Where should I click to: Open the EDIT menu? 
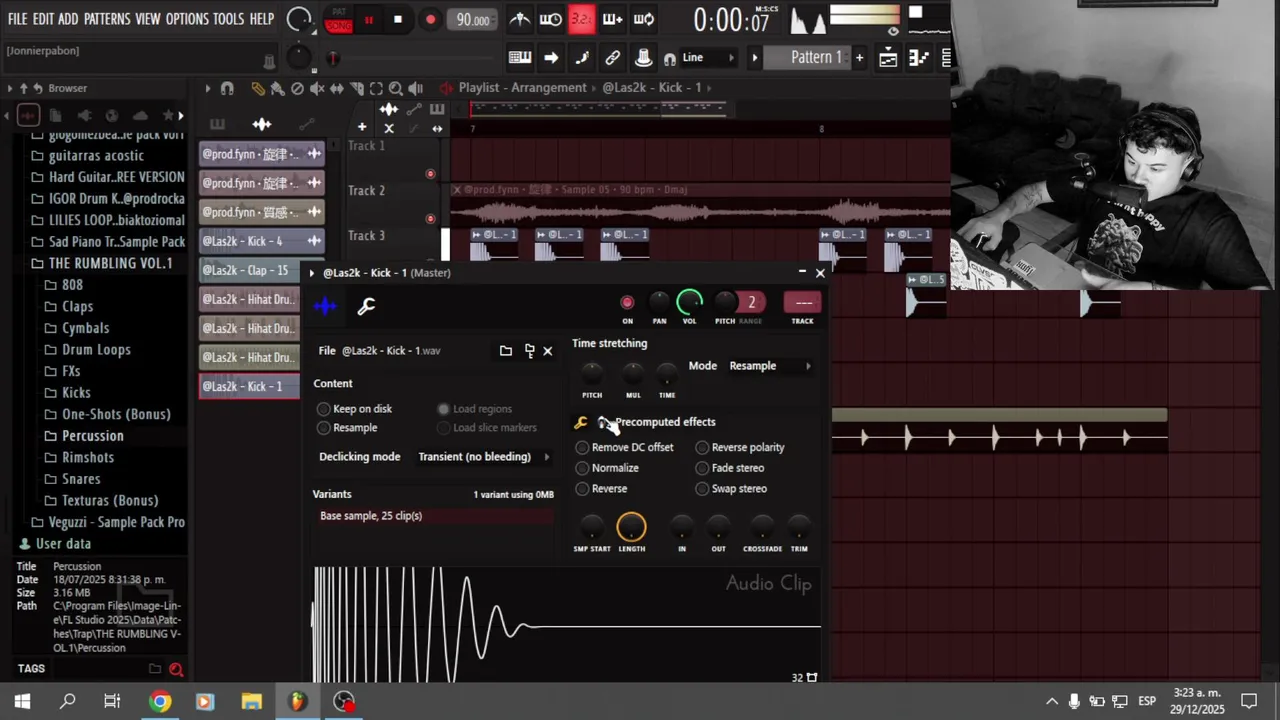(43, 19)
